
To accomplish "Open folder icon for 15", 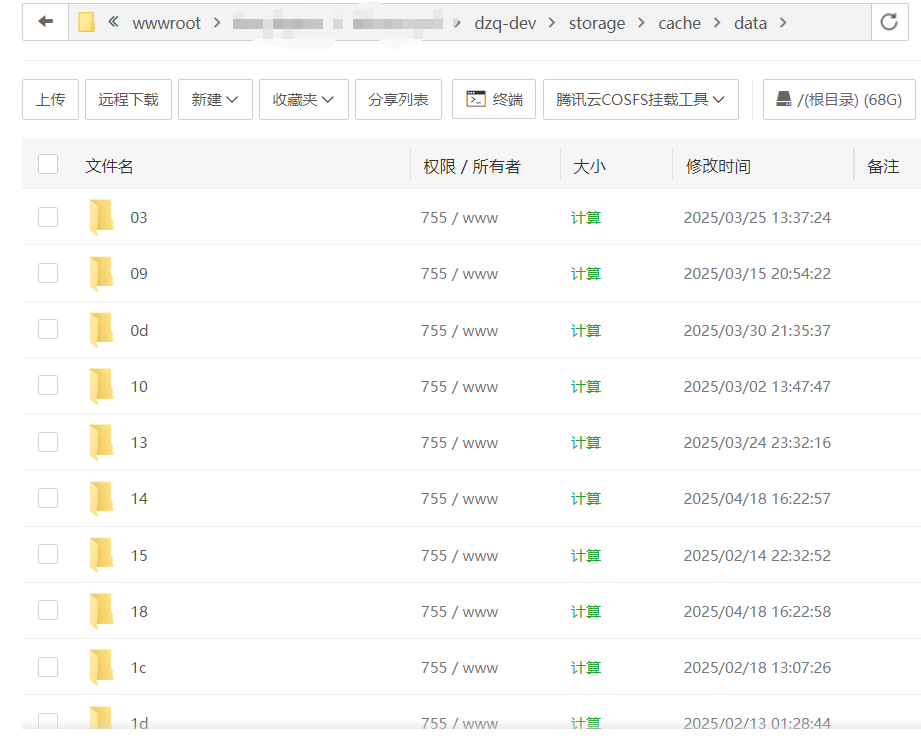I will pos(101,555).
